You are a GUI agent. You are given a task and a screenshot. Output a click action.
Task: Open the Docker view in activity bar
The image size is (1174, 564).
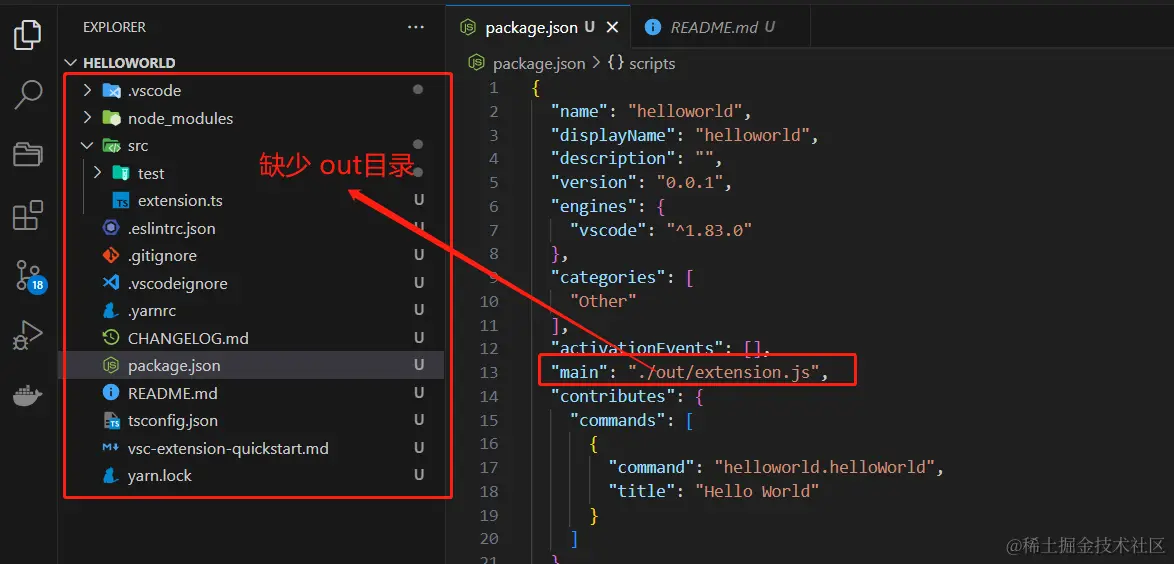28,395
